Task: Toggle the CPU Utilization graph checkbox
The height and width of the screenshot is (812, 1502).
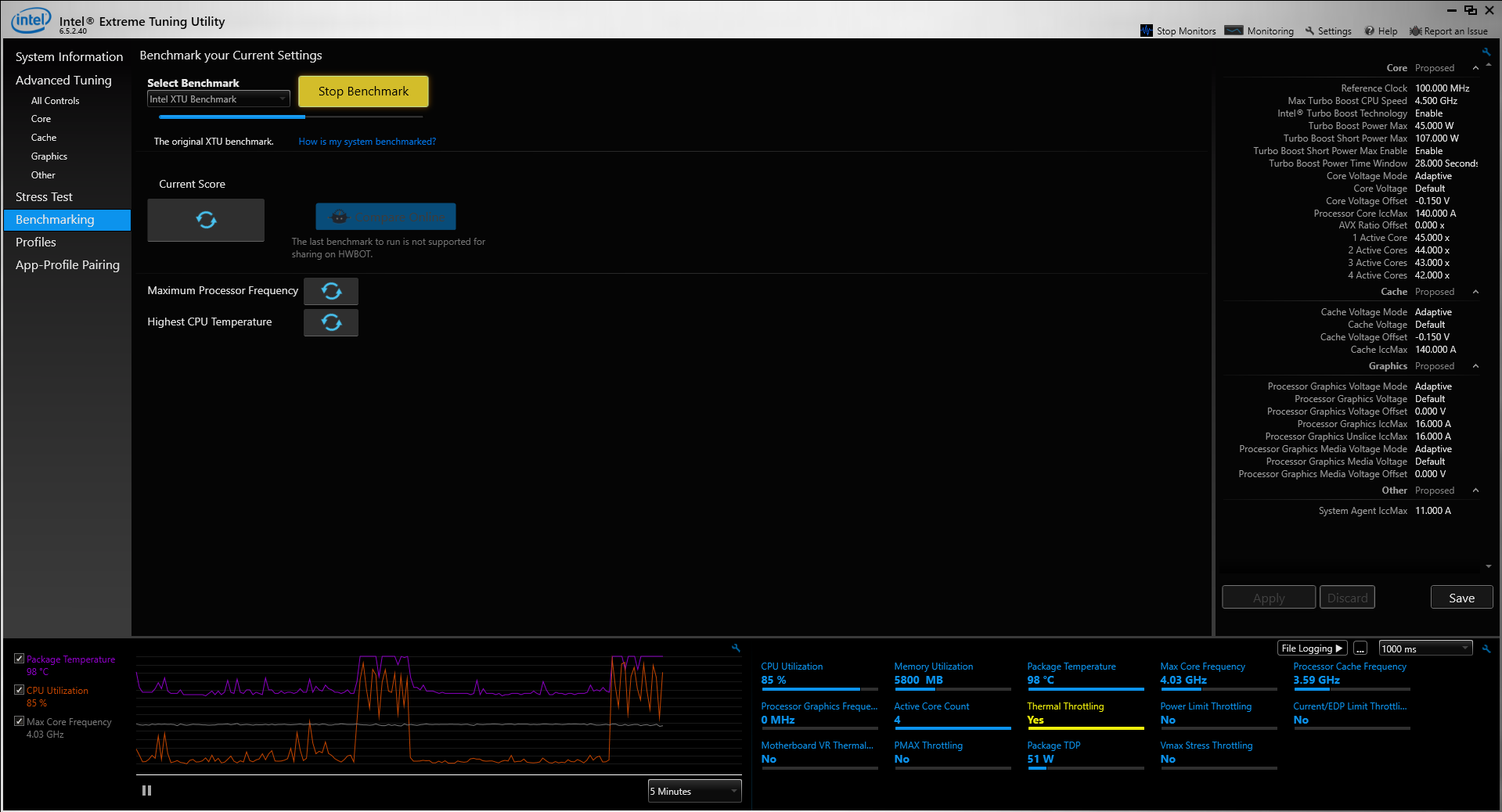Action: pos(20,690)
